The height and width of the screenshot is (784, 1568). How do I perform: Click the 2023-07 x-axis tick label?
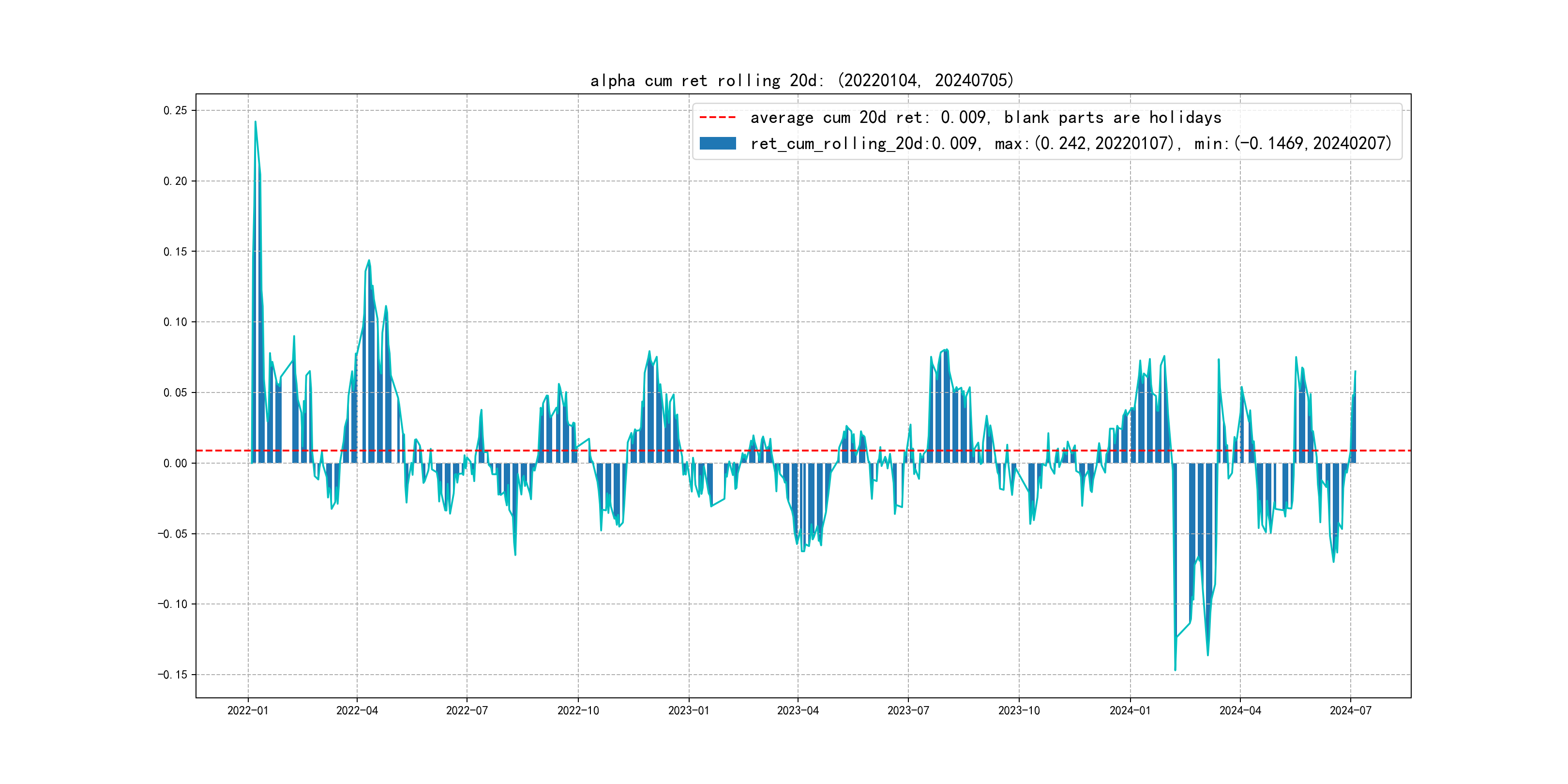(x=908, y=710)
